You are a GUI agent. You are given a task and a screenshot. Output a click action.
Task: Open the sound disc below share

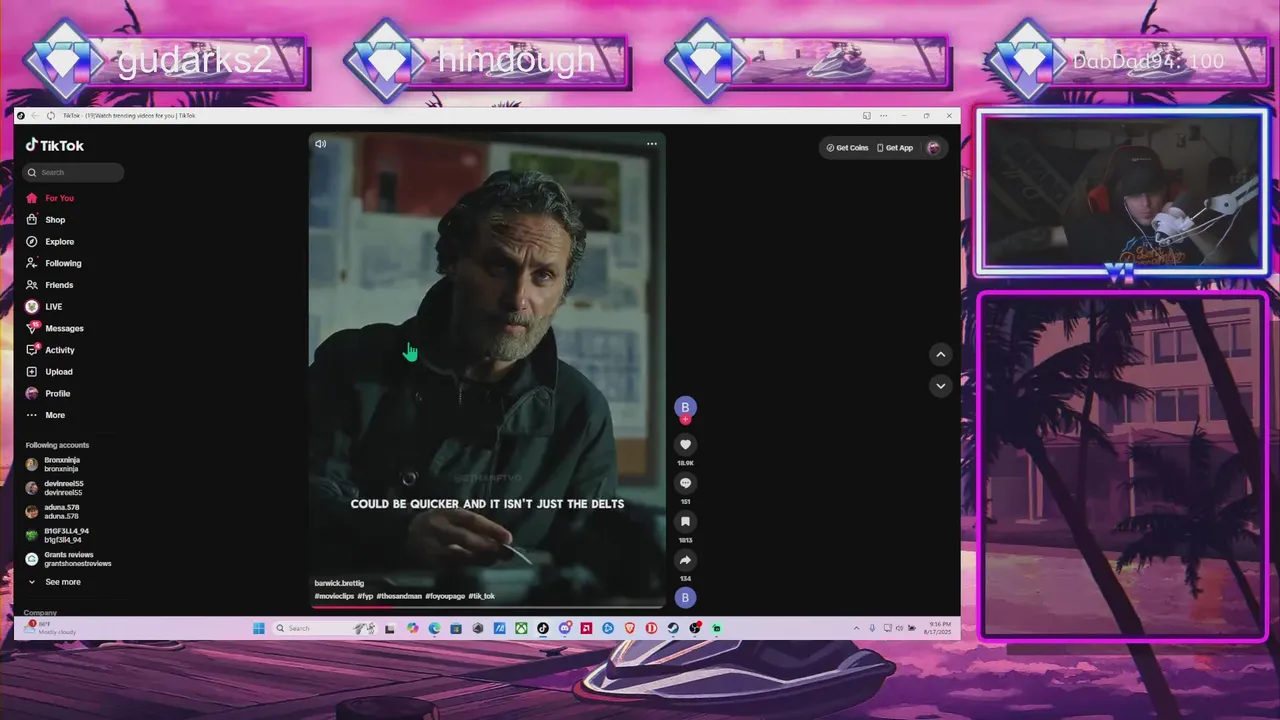click(685, 598)
